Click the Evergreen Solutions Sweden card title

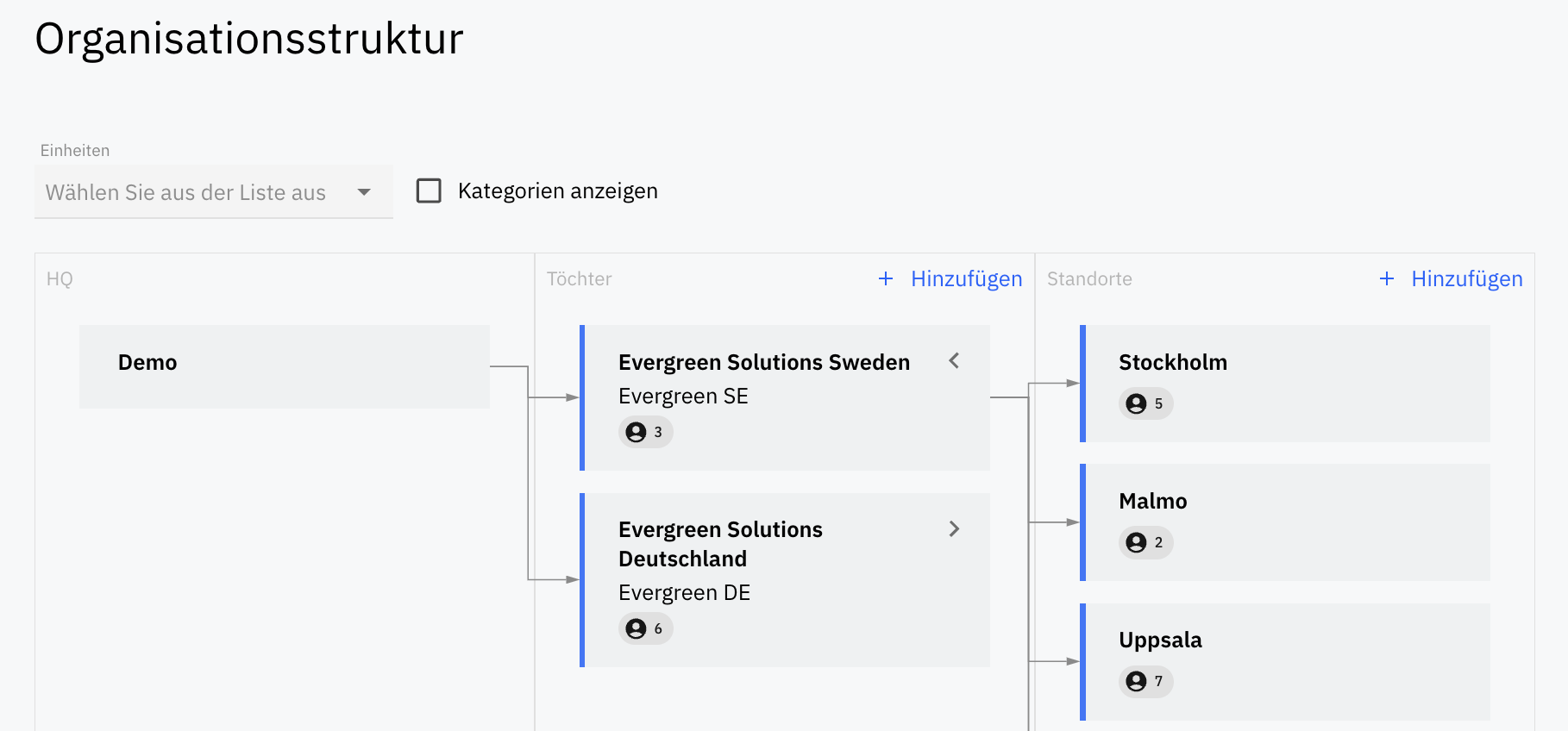click(763, 362)
